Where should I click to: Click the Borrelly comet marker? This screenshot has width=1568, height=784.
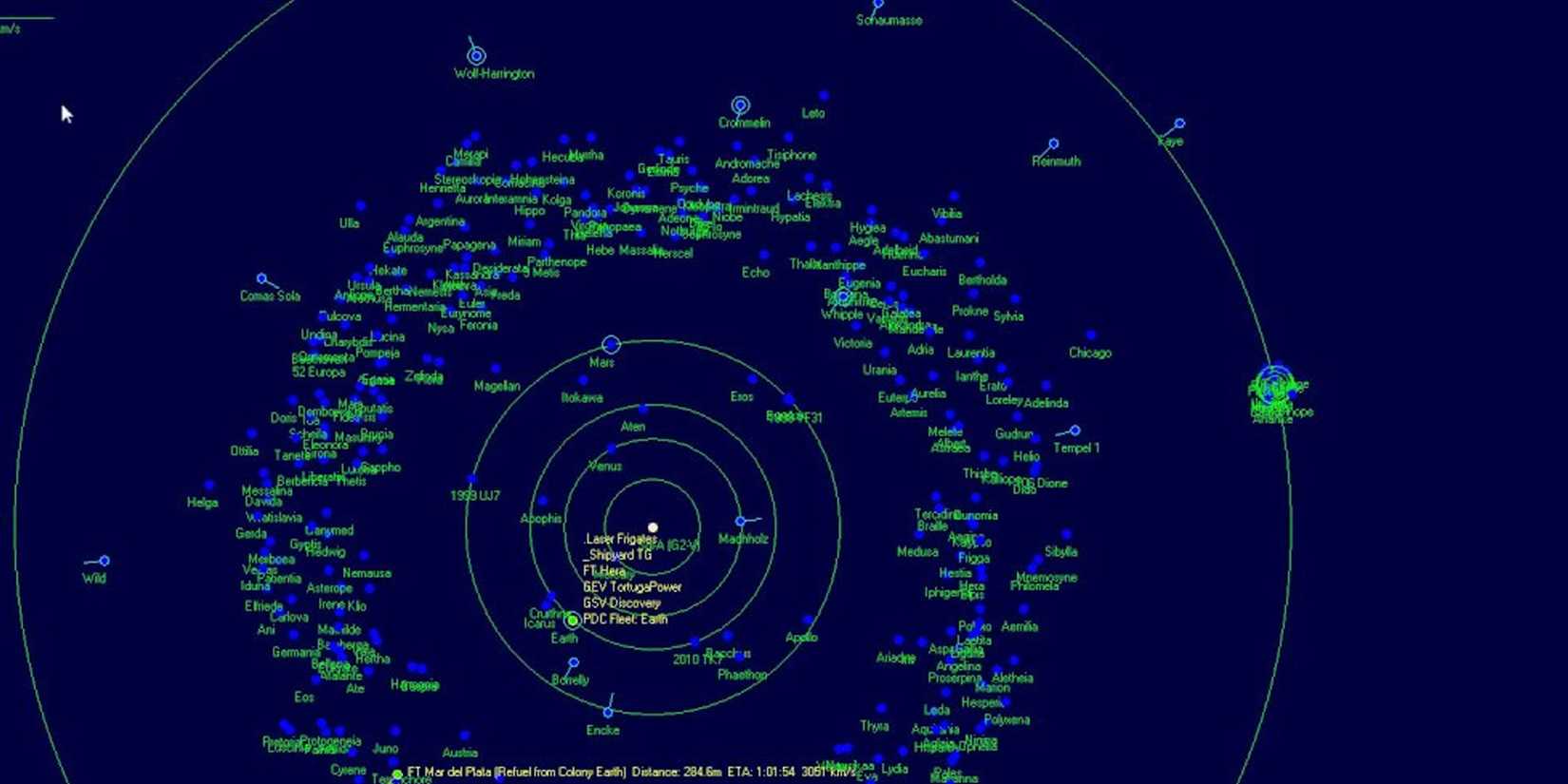(x=573, y=663)
